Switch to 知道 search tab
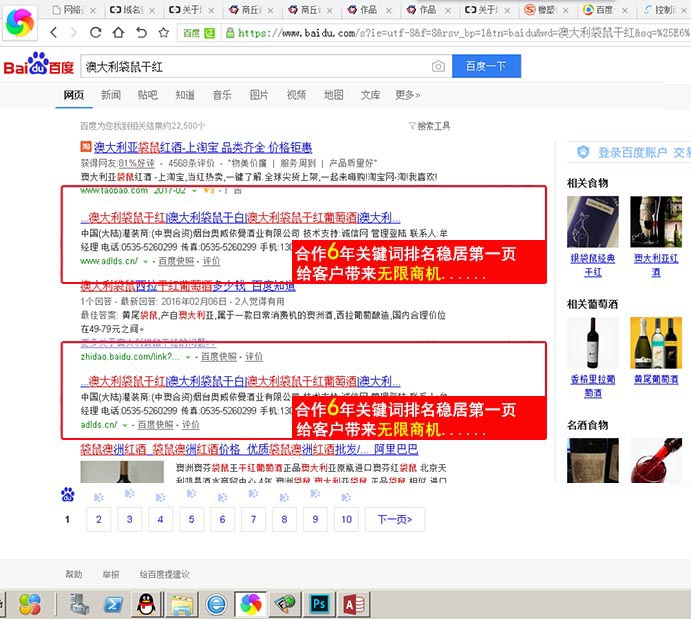691x619 pixels. [x=185, y=95]
